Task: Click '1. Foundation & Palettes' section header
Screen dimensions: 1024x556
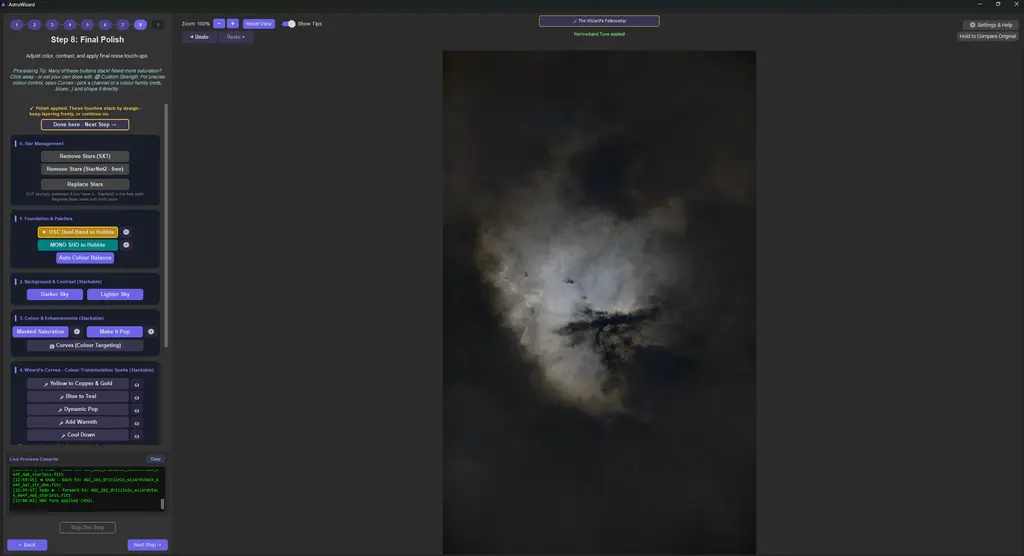Action: (46, 219)
